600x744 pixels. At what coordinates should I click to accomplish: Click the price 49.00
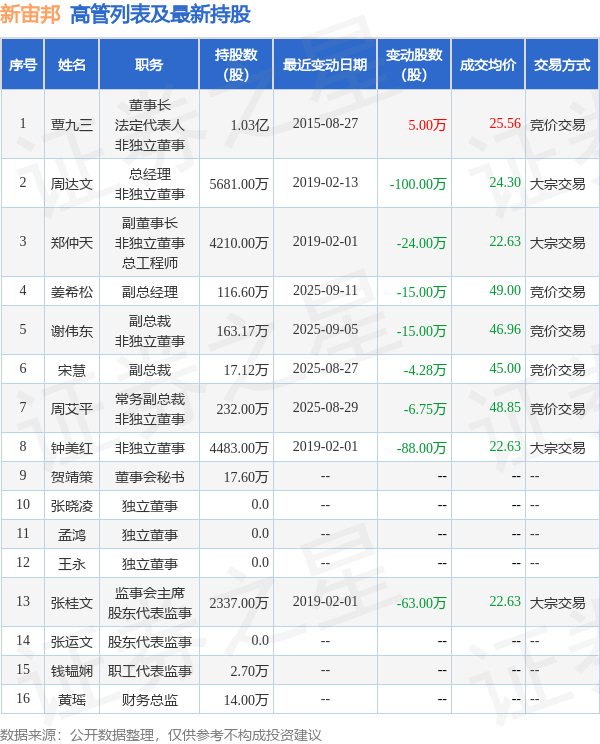[505, 290]
